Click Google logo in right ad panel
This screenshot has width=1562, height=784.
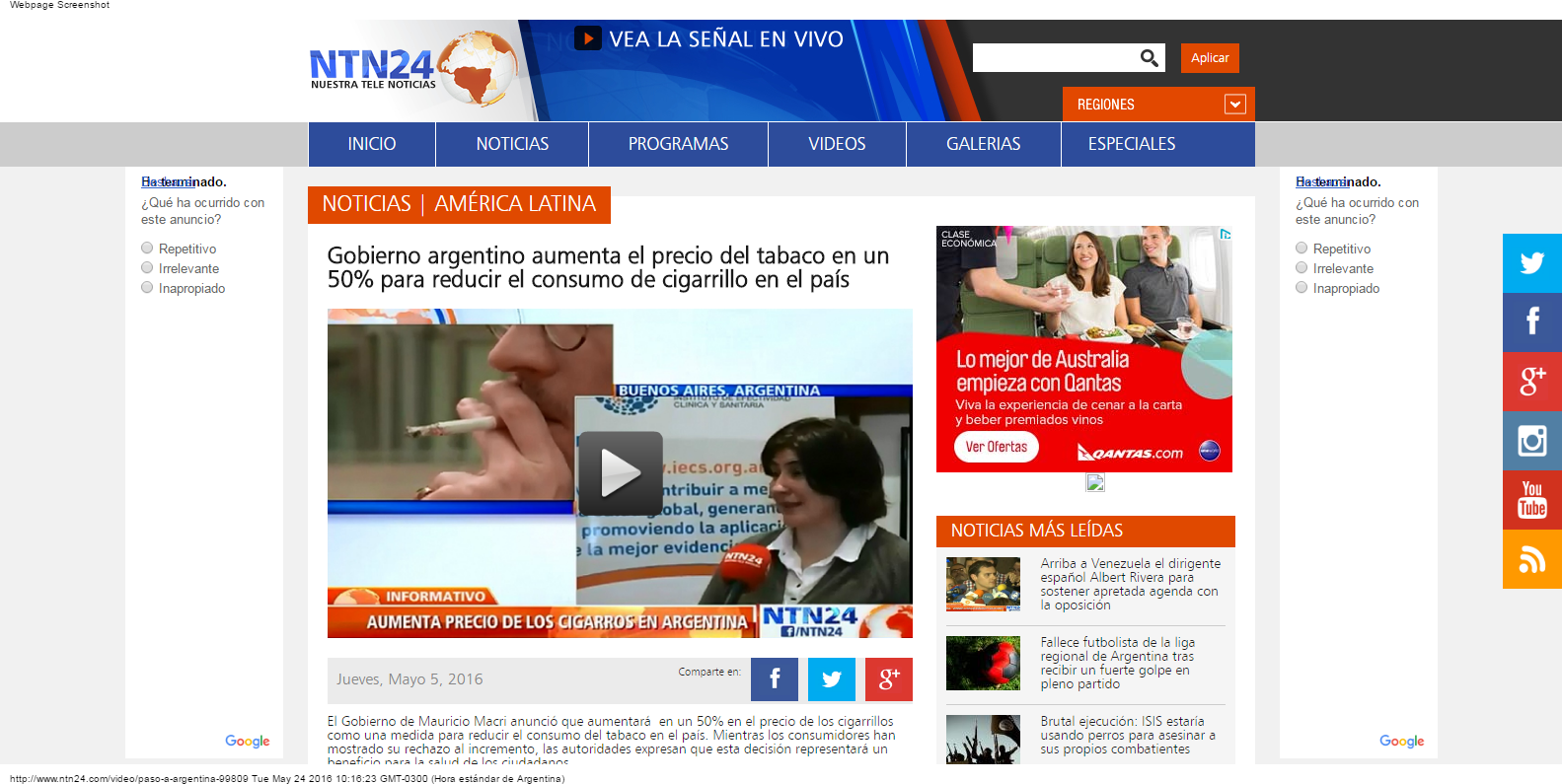pos(1401,741)
